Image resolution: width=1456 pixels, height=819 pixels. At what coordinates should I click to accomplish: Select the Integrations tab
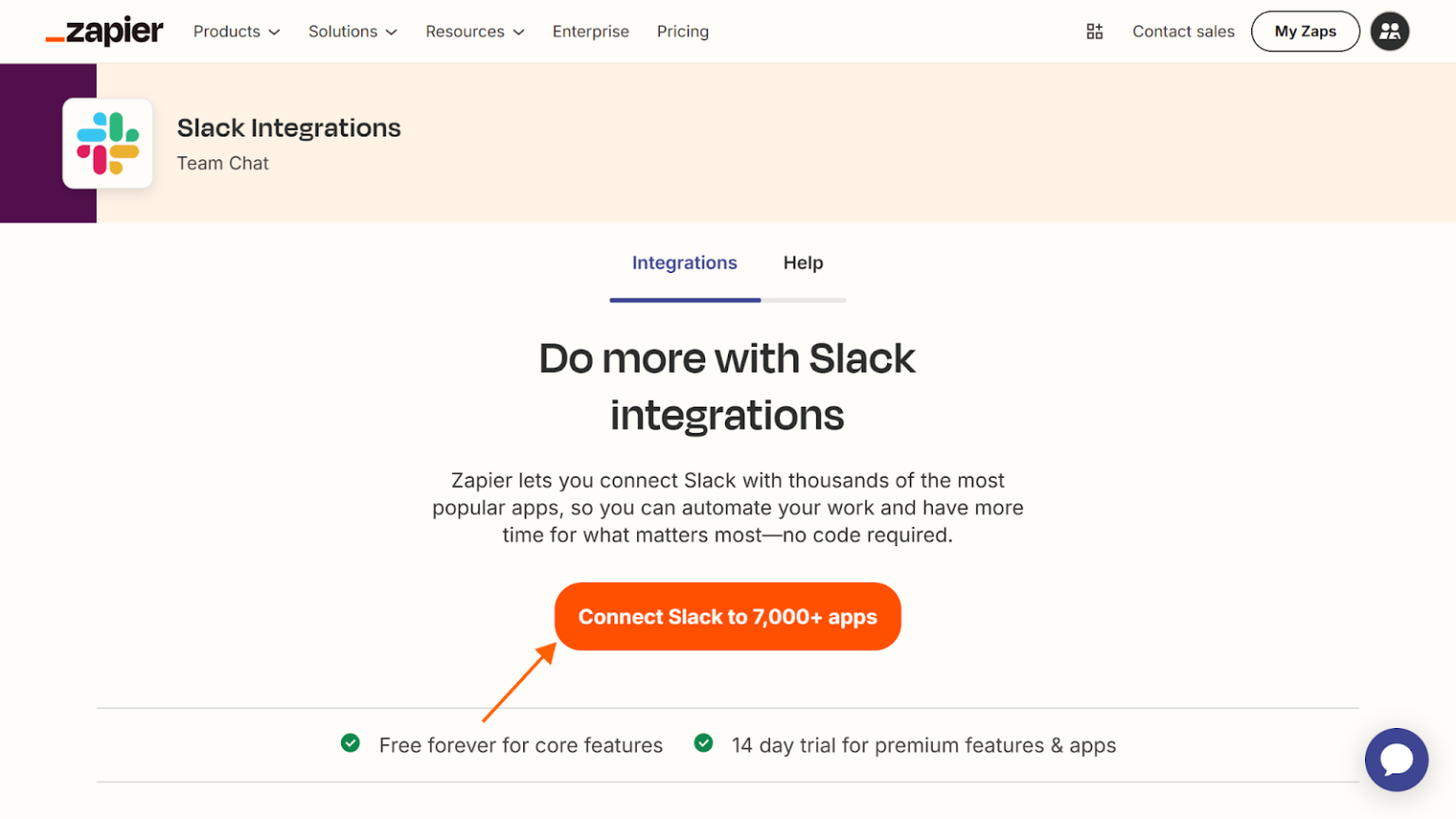[684, 263]
